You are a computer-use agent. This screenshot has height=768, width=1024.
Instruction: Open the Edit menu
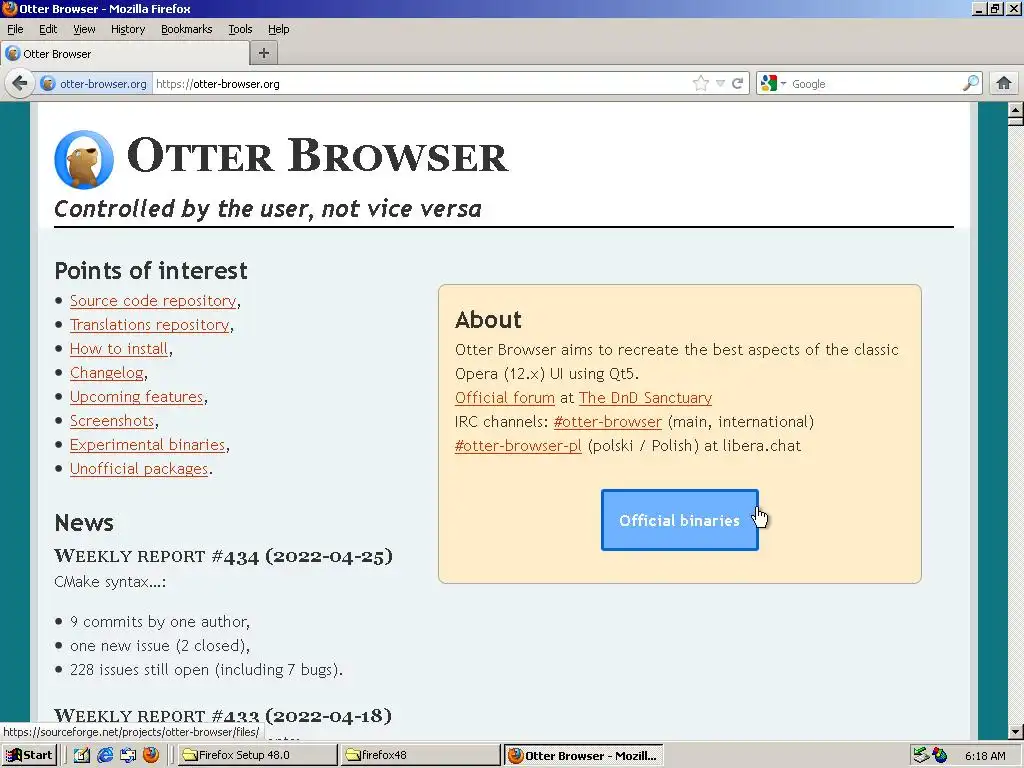[48, 29]
